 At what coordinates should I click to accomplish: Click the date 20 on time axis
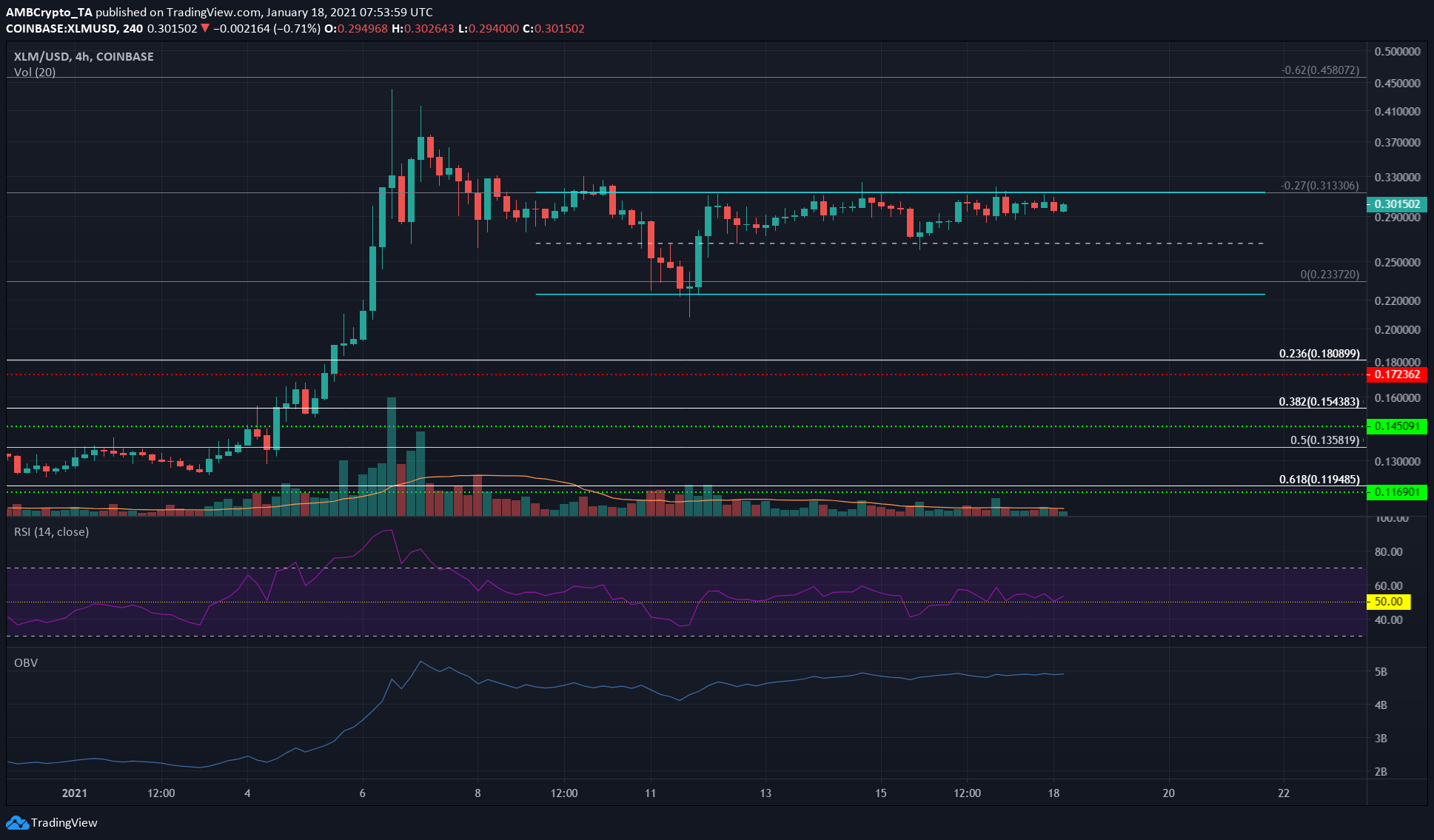pyautogui.click(x=1169, y=793)
